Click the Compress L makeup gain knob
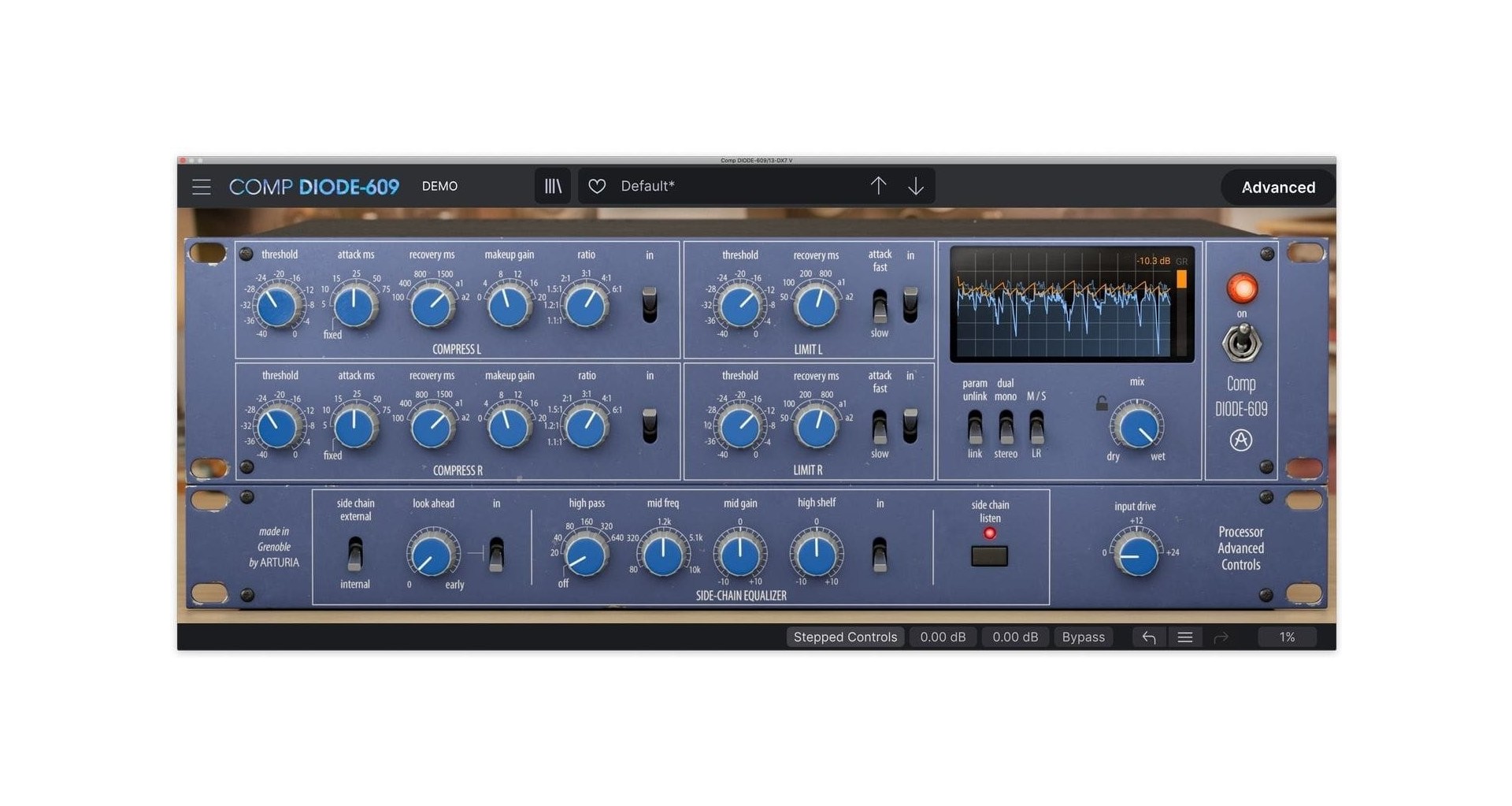 click(x=509, y=306)
